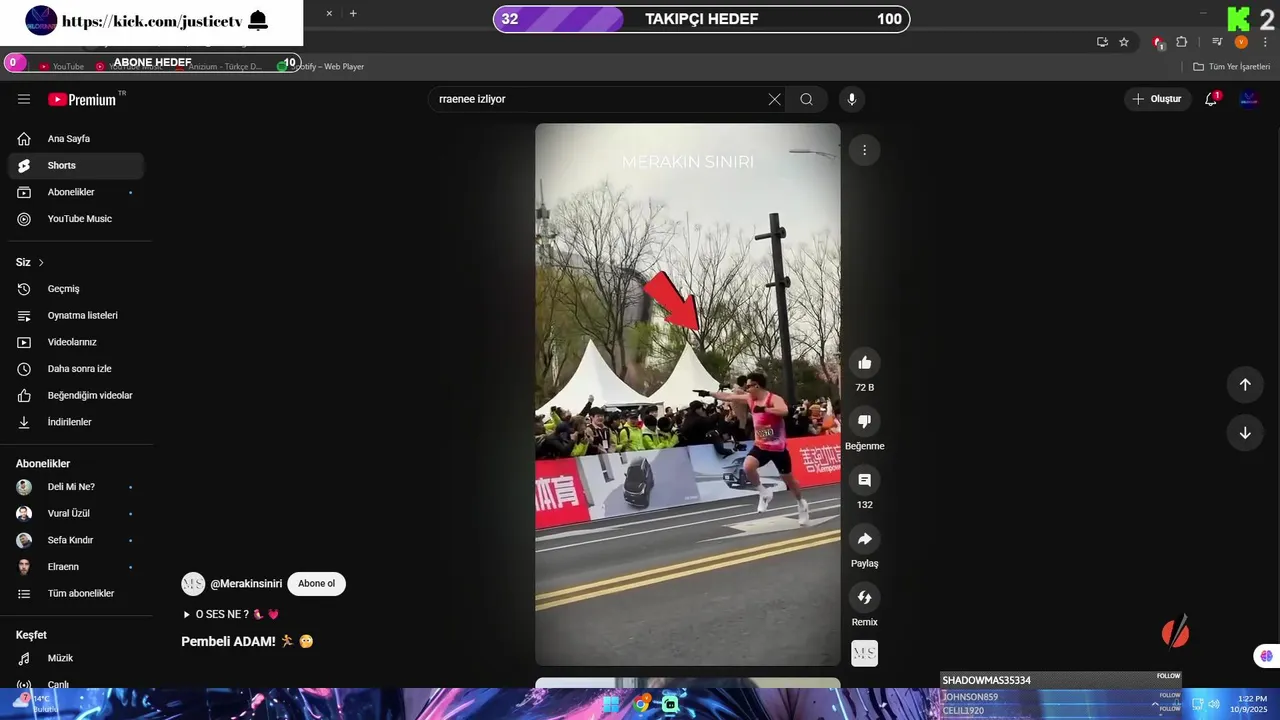Open Daha sonra izle list
This screenshot has width=1280, height=720.
click(76, 369)
